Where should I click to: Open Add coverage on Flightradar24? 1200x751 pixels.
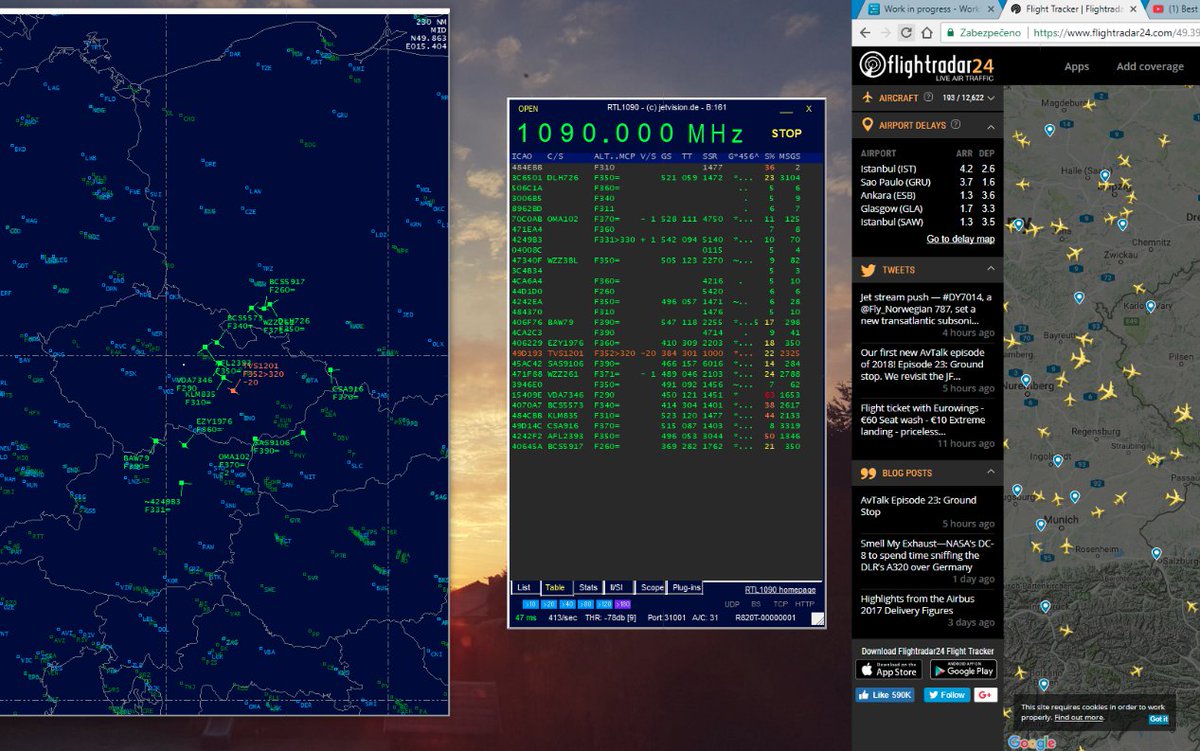1150,67
